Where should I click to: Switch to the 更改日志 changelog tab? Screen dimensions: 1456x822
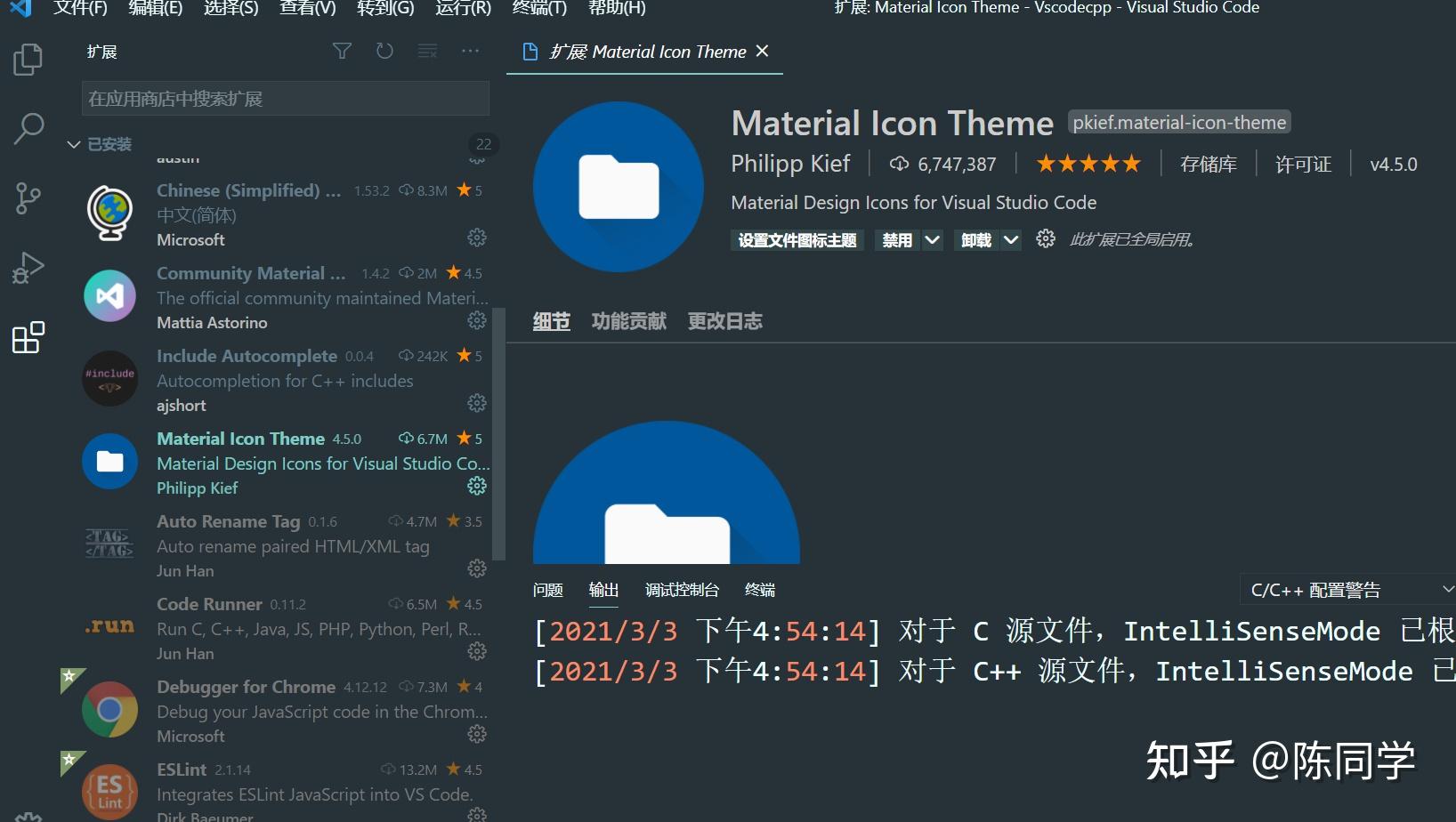coord(725,321)
